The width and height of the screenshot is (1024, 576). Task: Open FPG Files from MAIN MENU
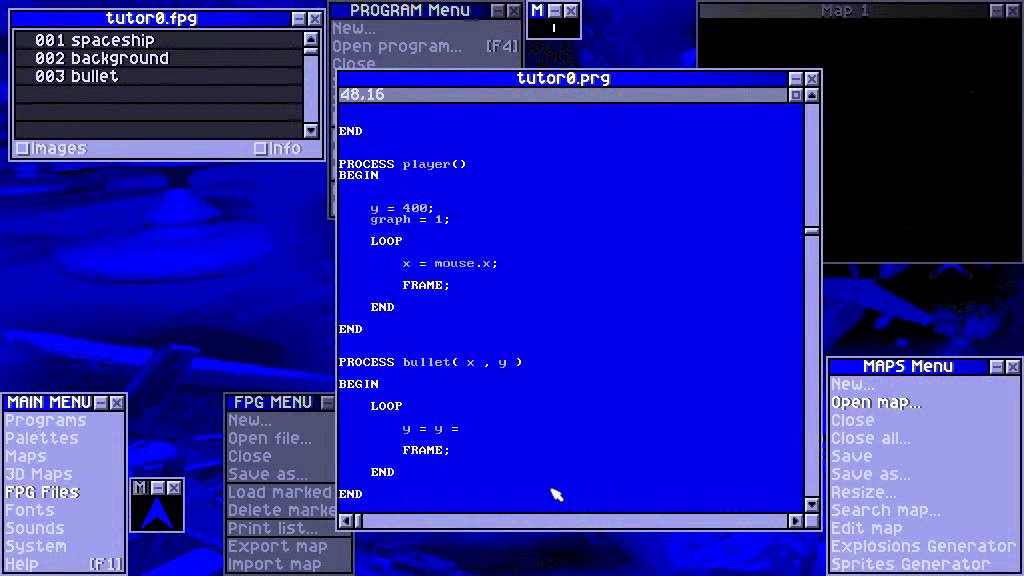pos(42,492)
